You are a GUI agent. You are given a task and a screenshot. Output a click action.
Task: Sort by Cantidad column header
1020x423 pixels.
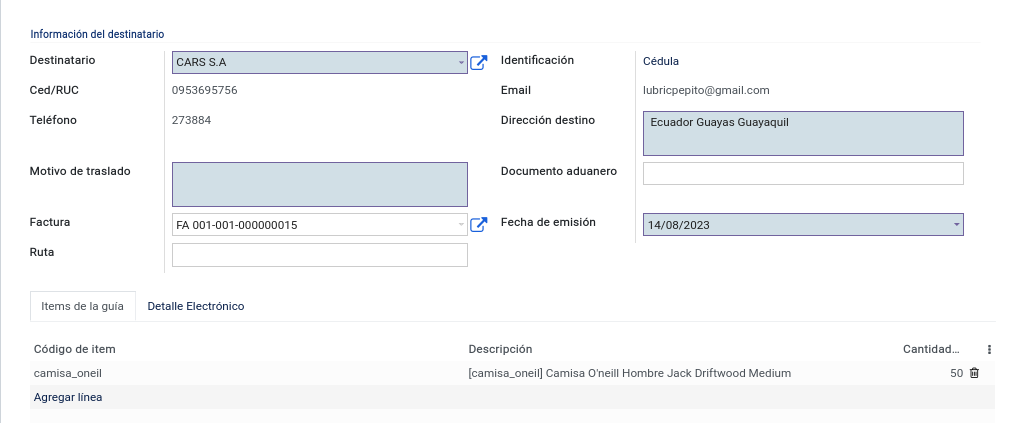click(x=931, y=349)
